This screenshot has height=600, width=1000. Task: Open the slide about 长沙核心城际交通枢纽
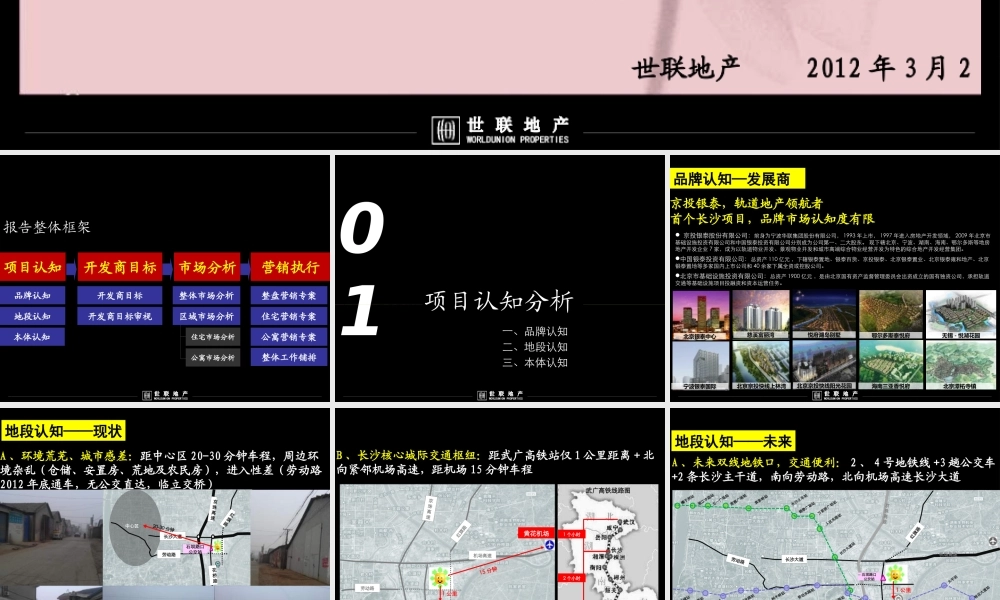click(x=499, y=504)
